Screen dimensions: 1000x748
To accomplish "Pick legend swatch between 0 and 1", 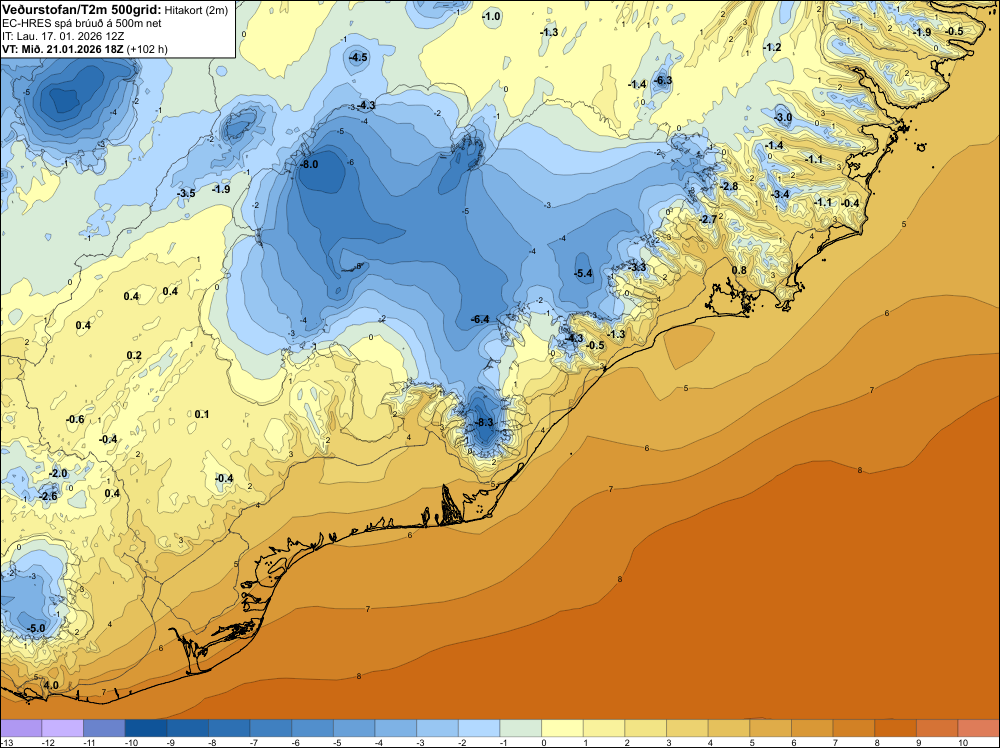I will pos(562,728).
